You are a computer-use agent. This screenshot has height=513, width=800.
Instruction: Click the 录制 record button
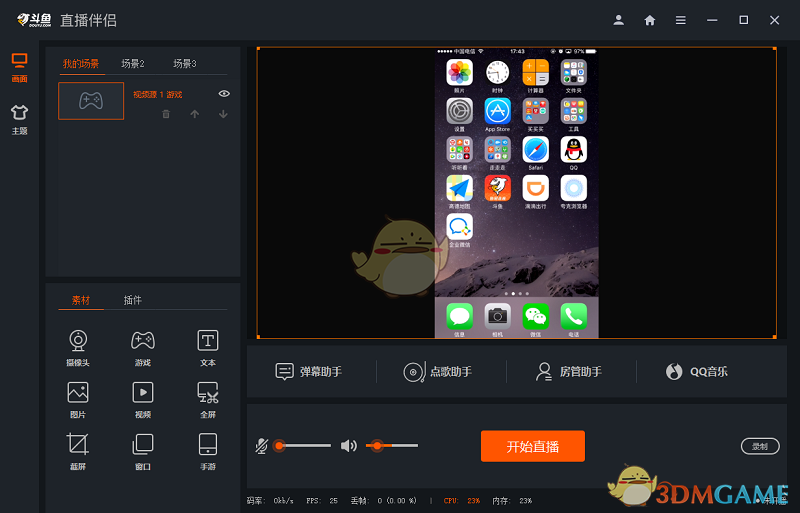(x=760, y=446)
